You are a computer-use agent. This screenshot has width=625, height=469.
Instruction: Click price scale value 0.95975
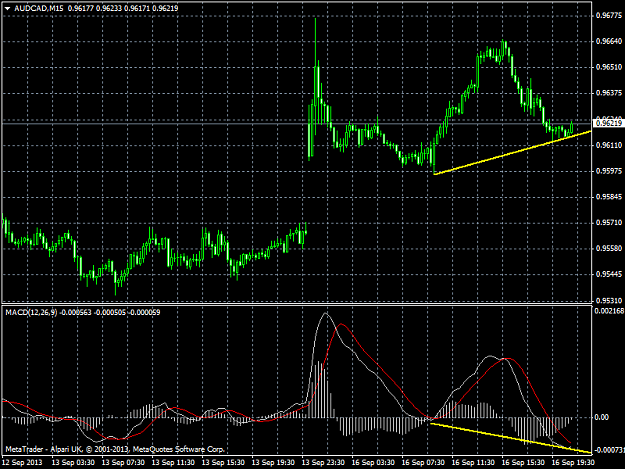pyautogui.click(x=609, y=171)
